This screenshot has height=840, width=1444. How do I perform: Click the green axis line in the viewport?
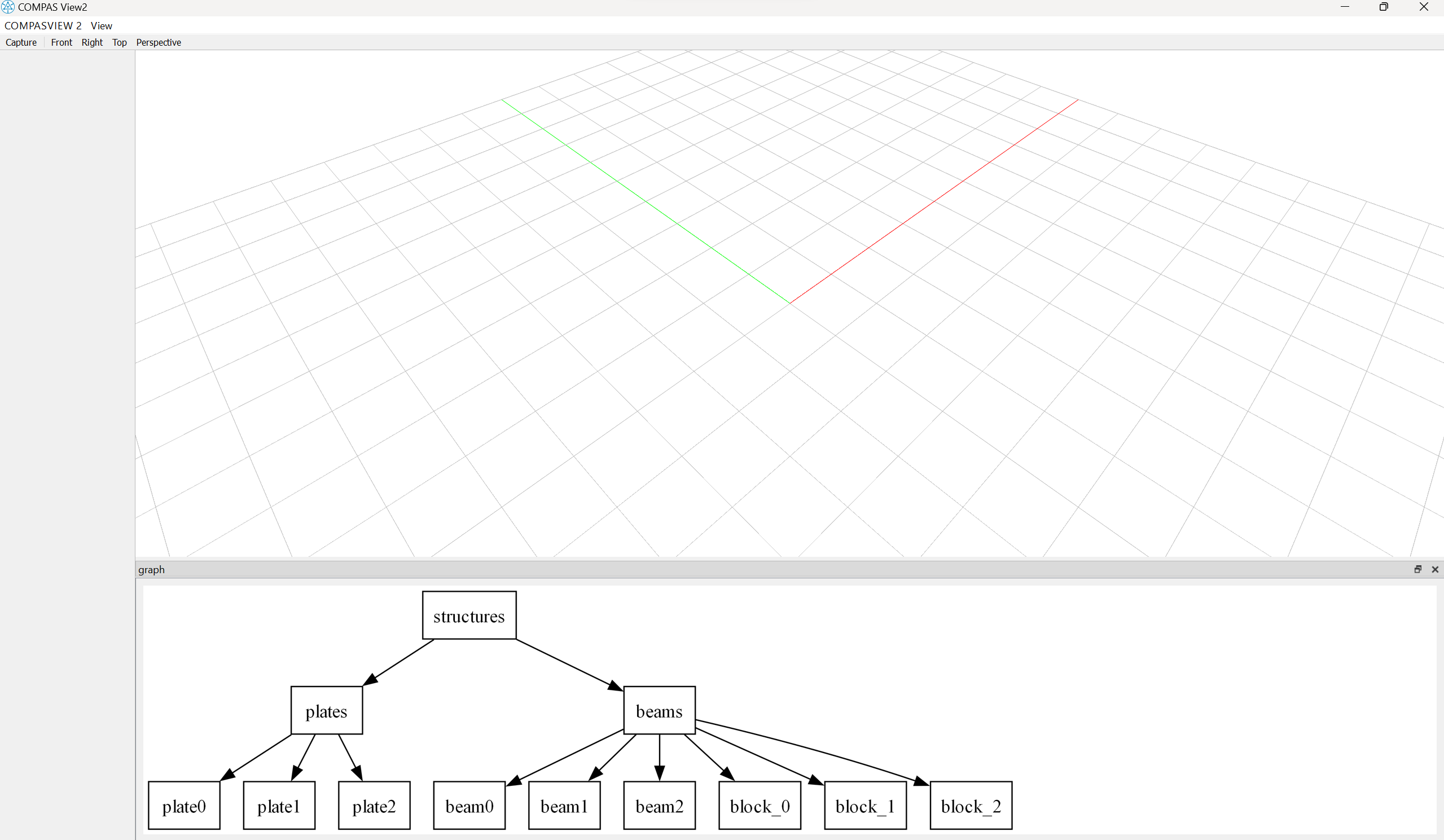coord(644,199)
